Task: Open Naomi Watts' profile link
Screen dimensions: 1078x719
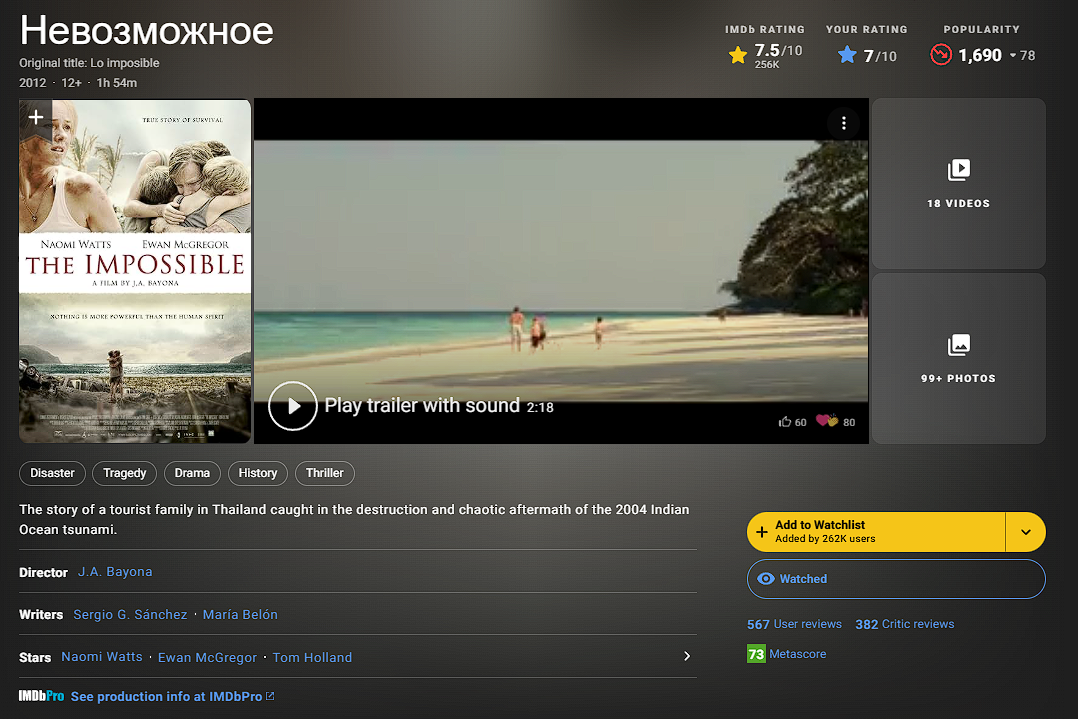Action: point(102,657)
